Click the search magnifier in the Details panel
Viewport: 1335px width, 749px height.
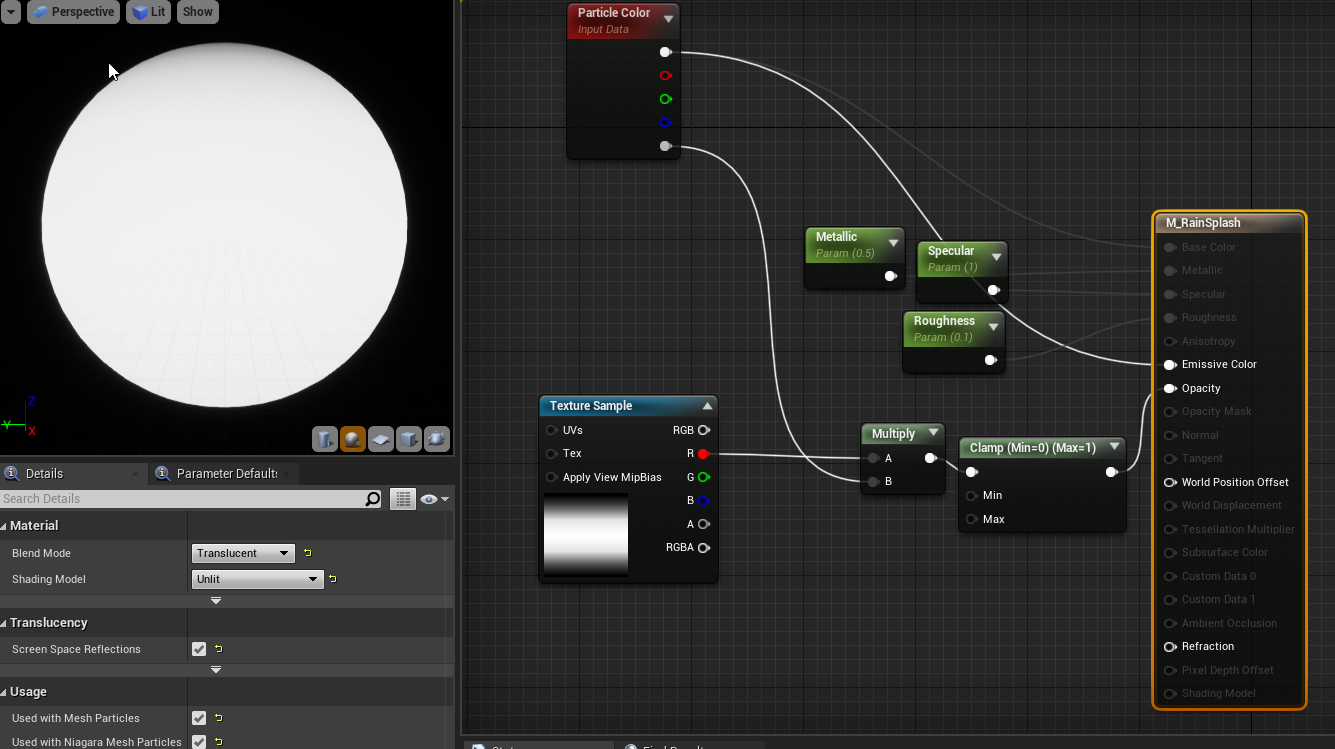[x=373, y=498]
